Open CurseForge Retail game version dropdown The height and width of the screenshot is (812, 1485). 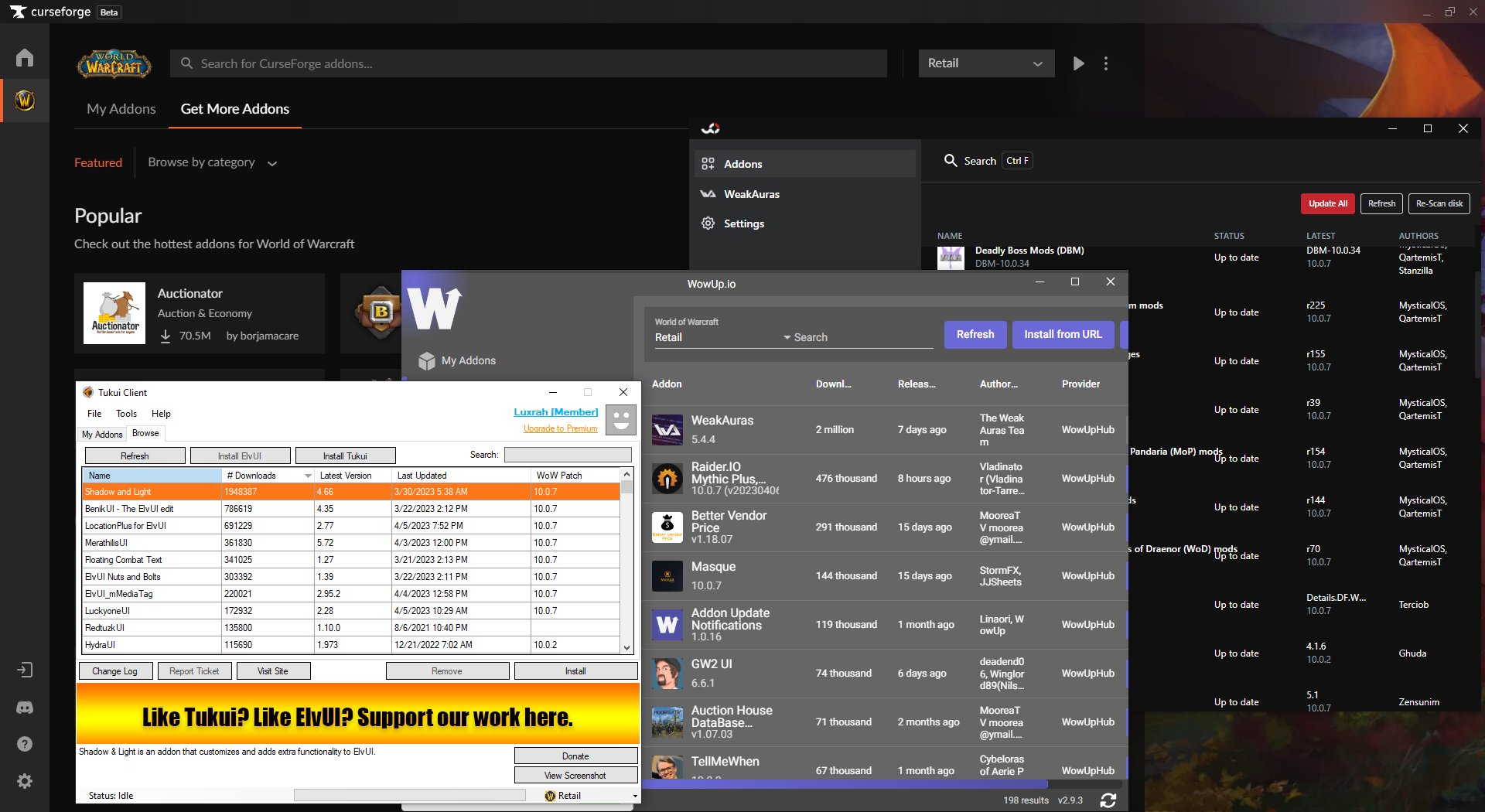pyautogui.click(x=986, y=63)
